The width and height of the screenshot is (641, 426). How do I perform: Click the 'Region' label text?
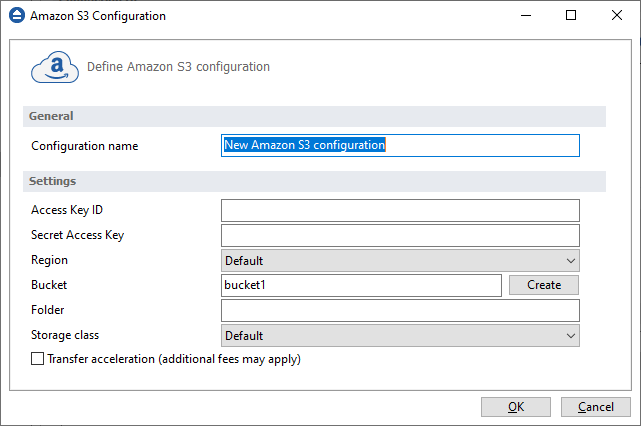(x=49, y=260)
